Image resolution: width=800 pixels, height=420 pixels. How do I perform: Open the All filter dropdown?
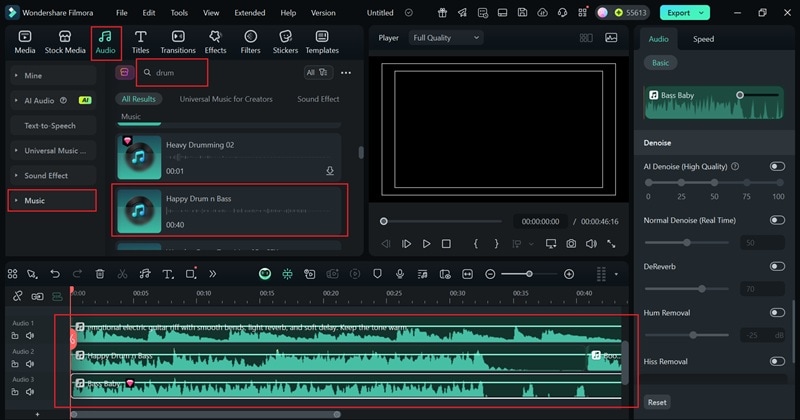tap(318, 72)
